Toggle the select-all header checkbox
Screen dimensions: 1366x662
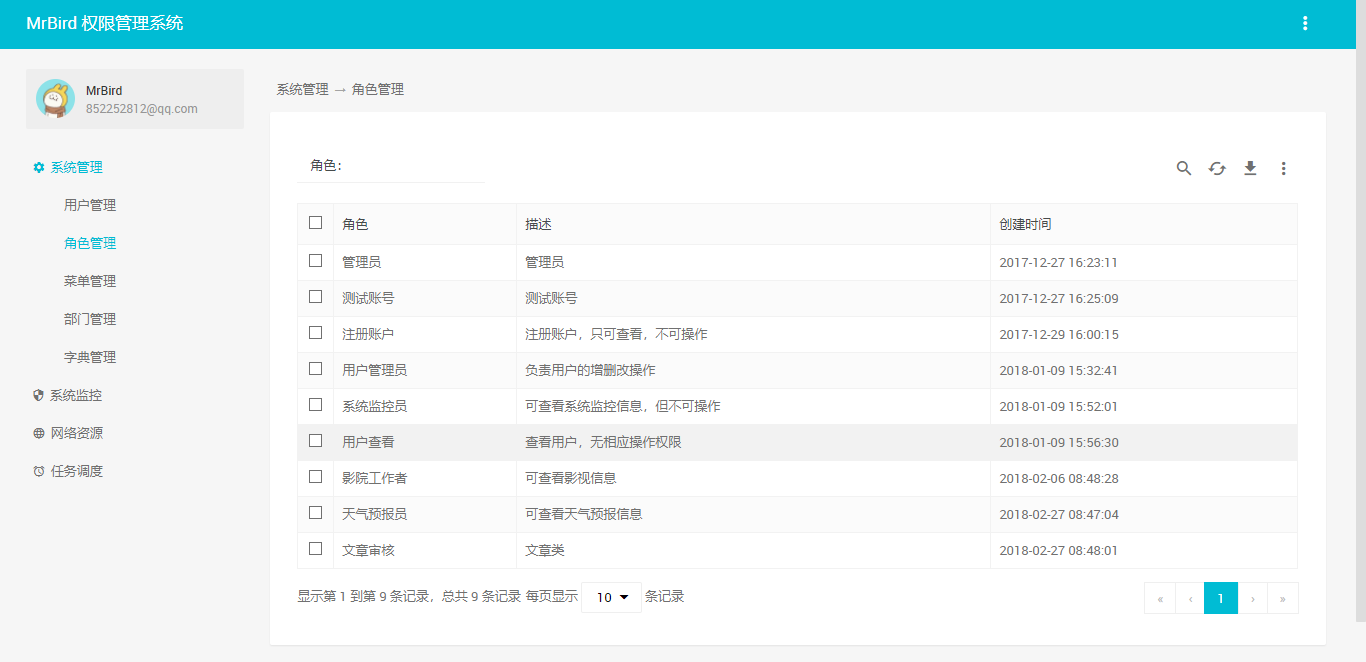pyautogui.click(x=316, y=223)
